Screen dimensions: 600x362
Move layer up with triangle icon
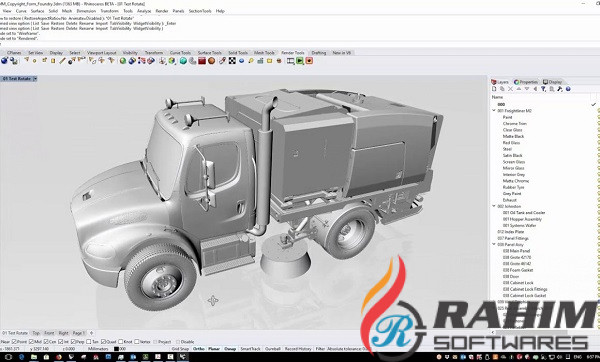tap(518, 89)
